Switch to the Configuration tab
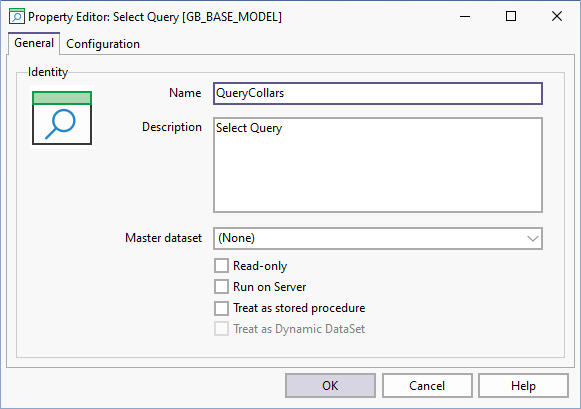The height and width of the screenshot is (409, 581). (103, 44)
